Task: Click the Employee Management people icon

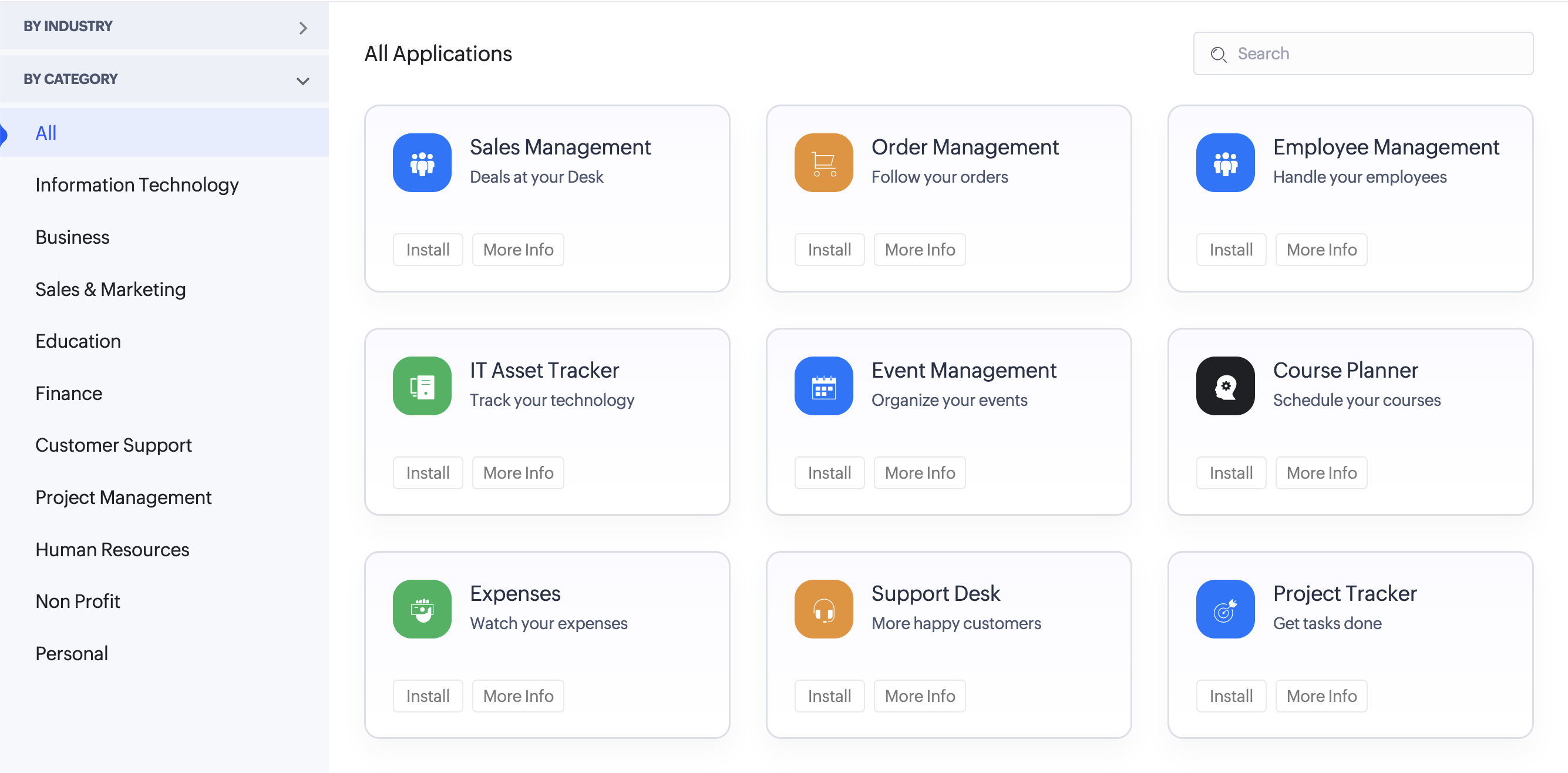Action: 1224,163
